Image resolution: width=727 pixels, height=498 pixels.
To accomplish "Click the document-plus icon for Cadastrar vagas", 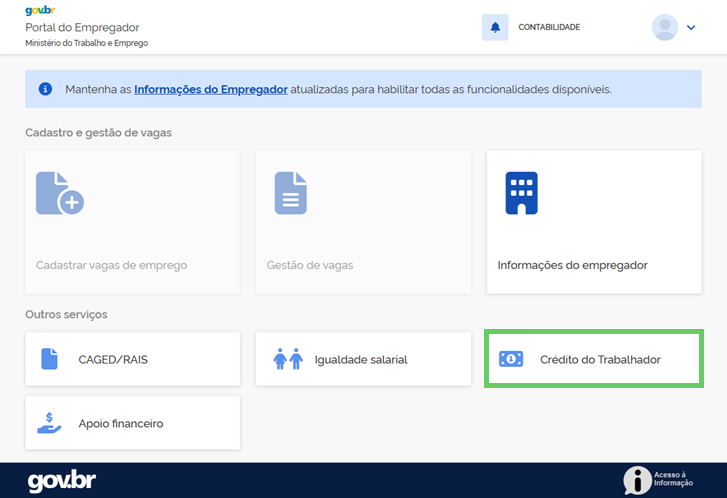I will pyautogui.click(x=60, y=193).
